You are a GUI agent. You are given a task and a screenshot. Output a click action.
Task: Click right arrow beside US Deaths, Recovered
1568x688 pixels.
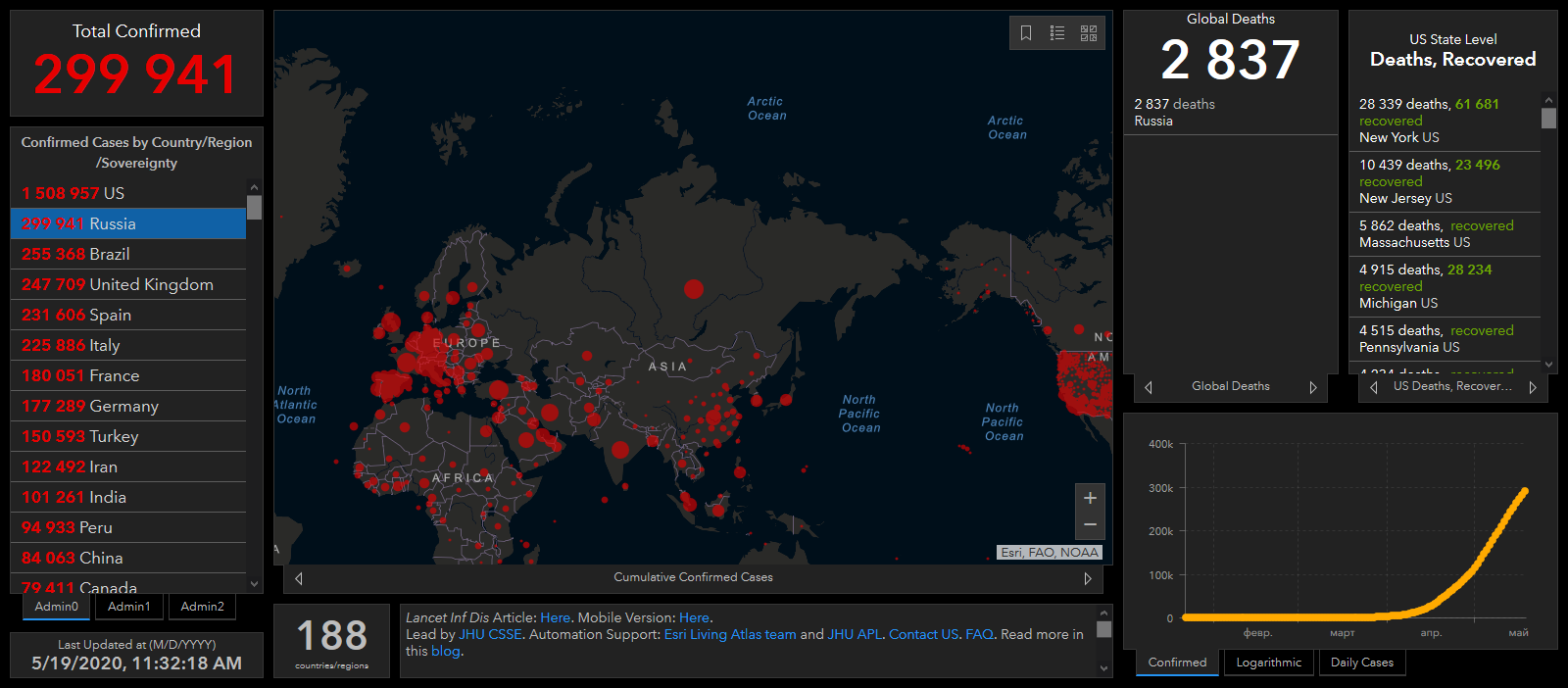(x=1532, y=387)
